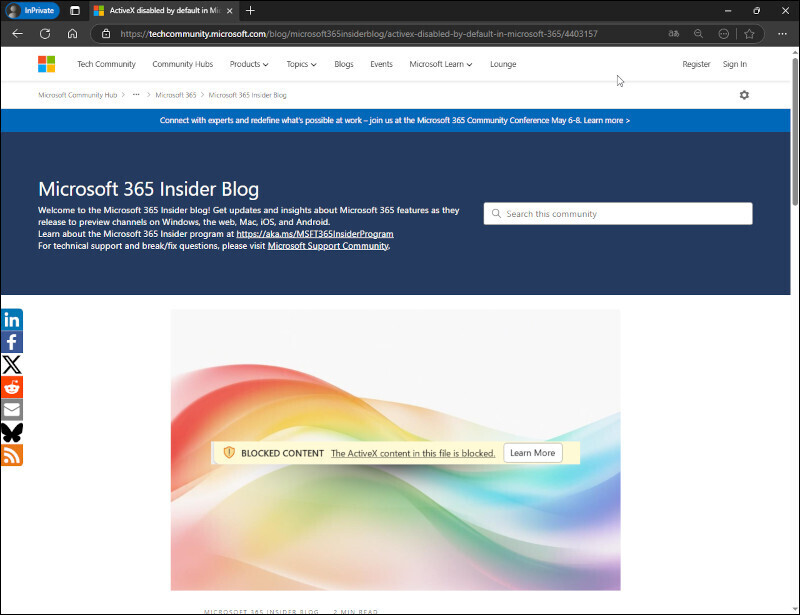
Task: Click the Learn More button
Action: [x=533, y=453]
